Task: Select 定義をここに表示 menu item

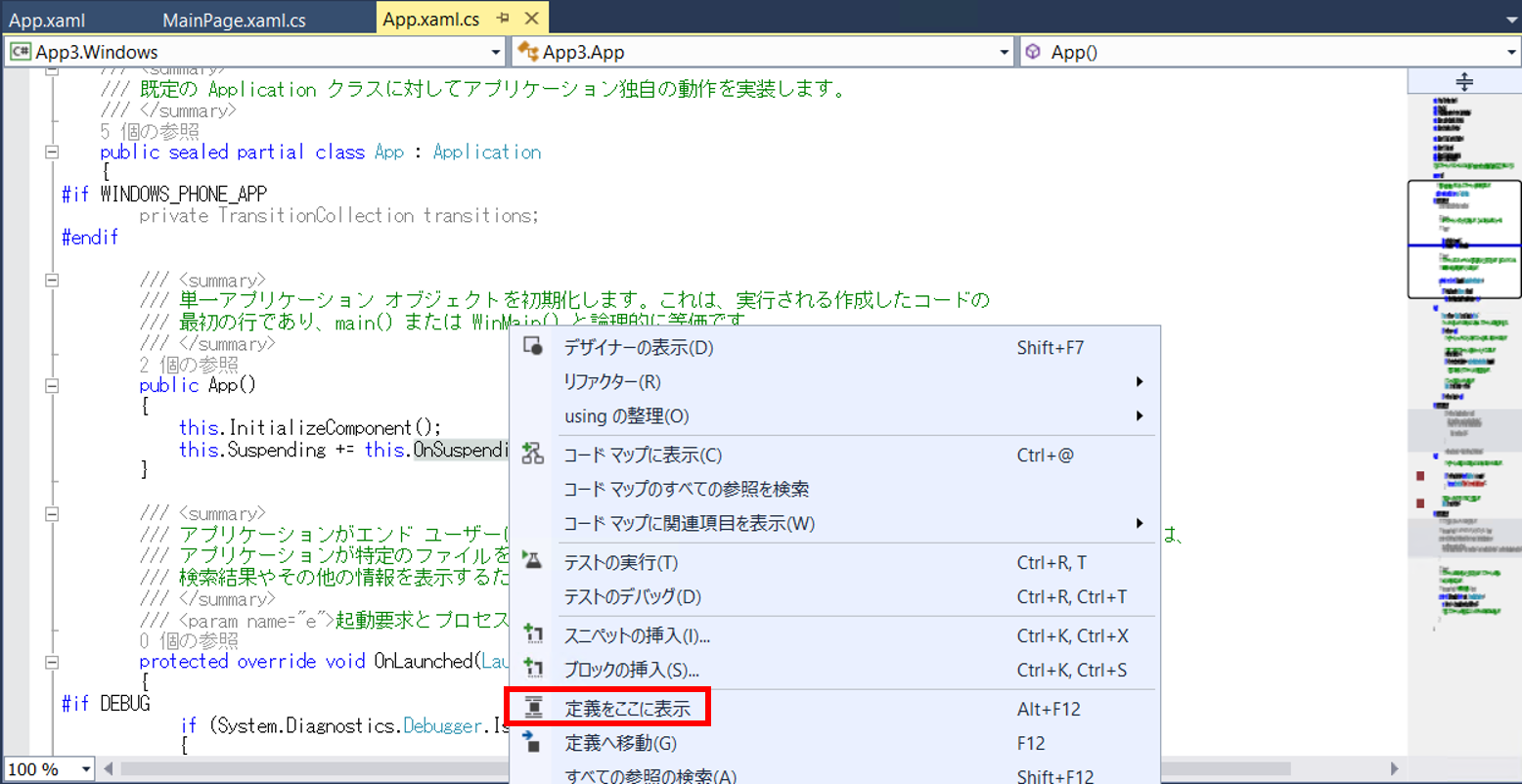Action: (834, 709)
